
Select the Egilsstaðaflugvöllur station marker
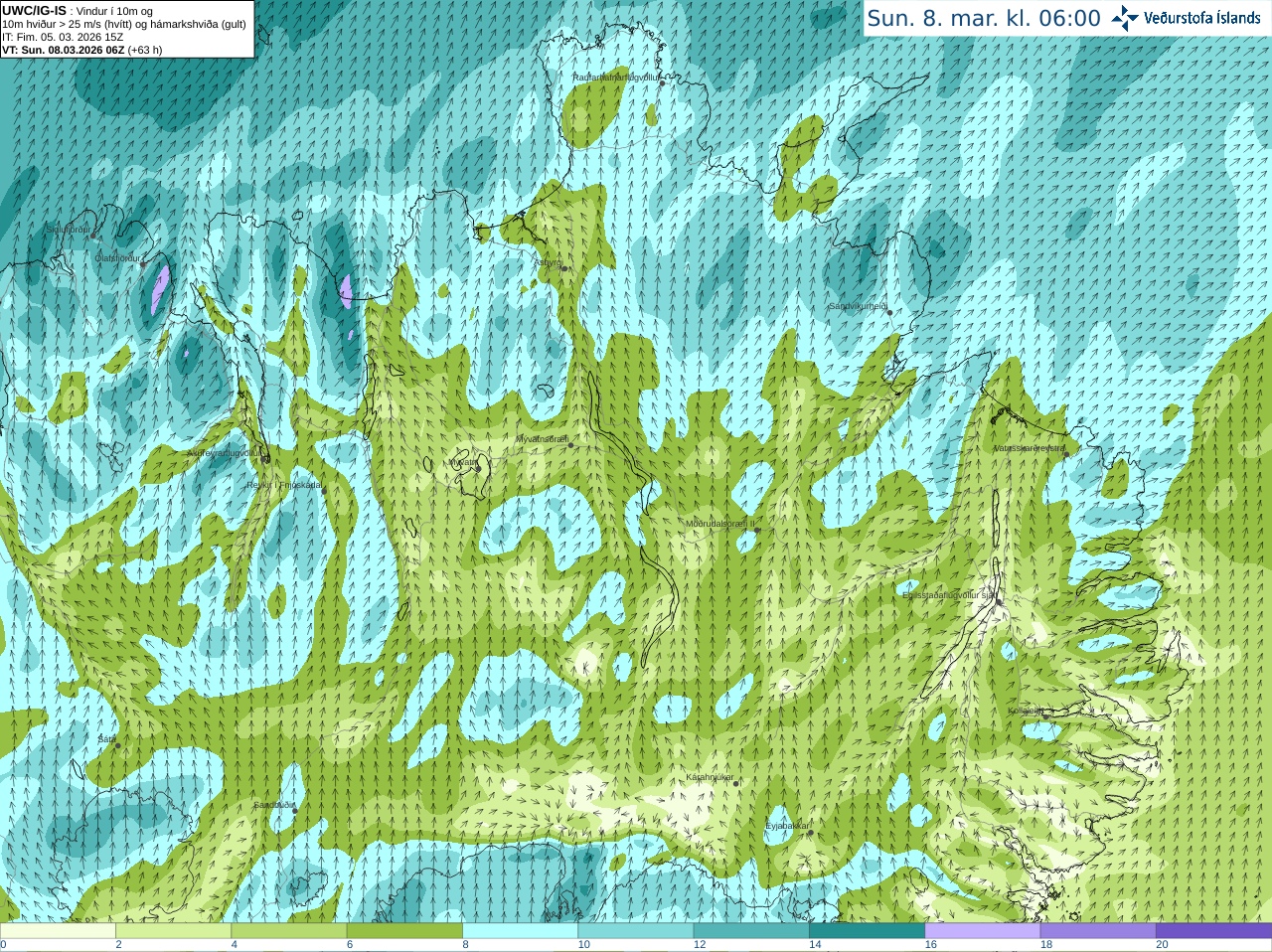[998, 601]
